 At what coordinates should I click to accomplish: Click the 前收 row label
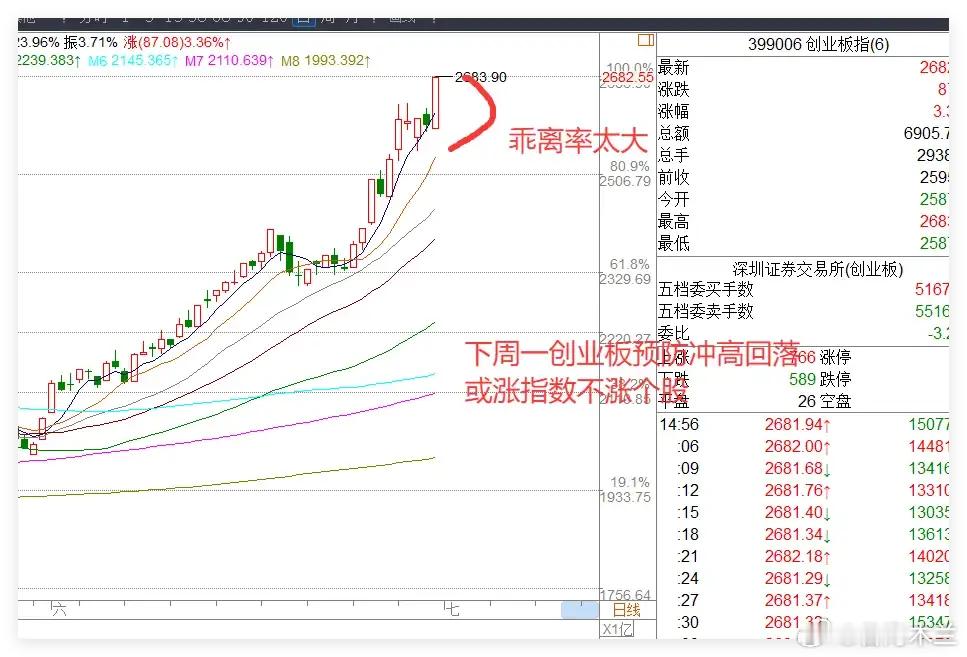pos(673,178)
